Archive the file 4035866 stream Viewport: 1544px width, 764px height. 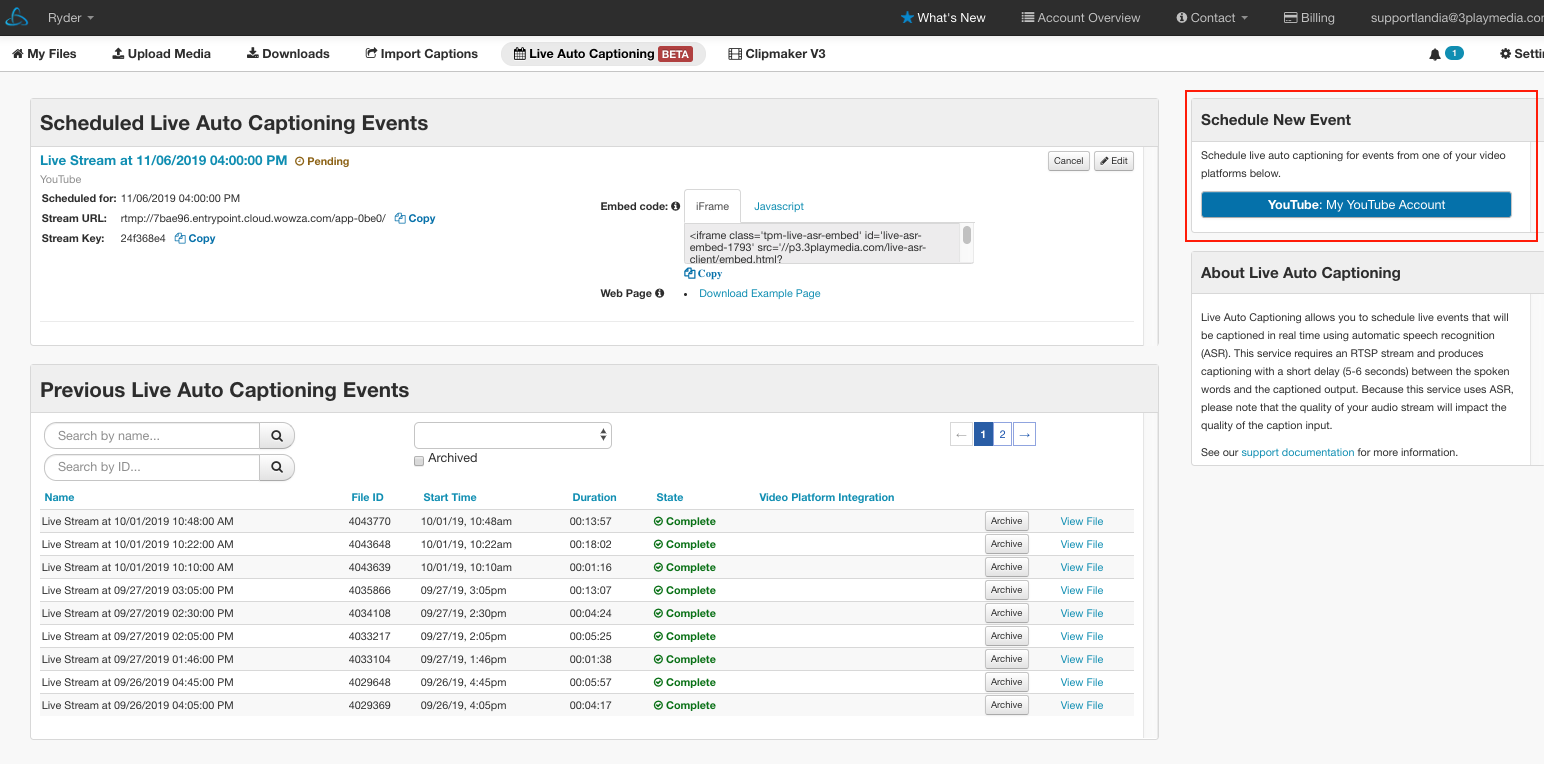[1007, 590]
